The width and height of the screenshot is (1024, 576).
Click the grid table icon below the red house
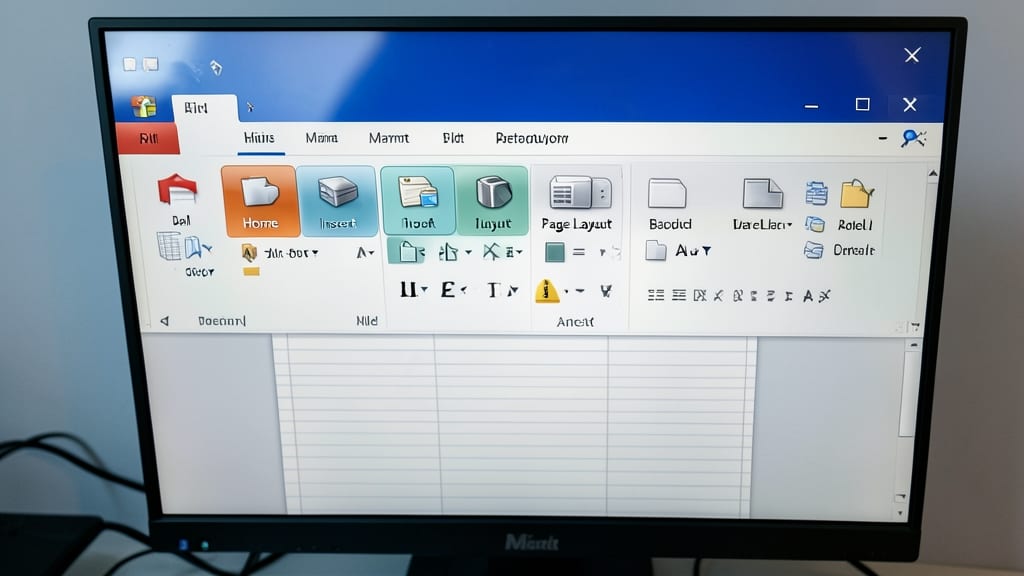click(169, 246)
